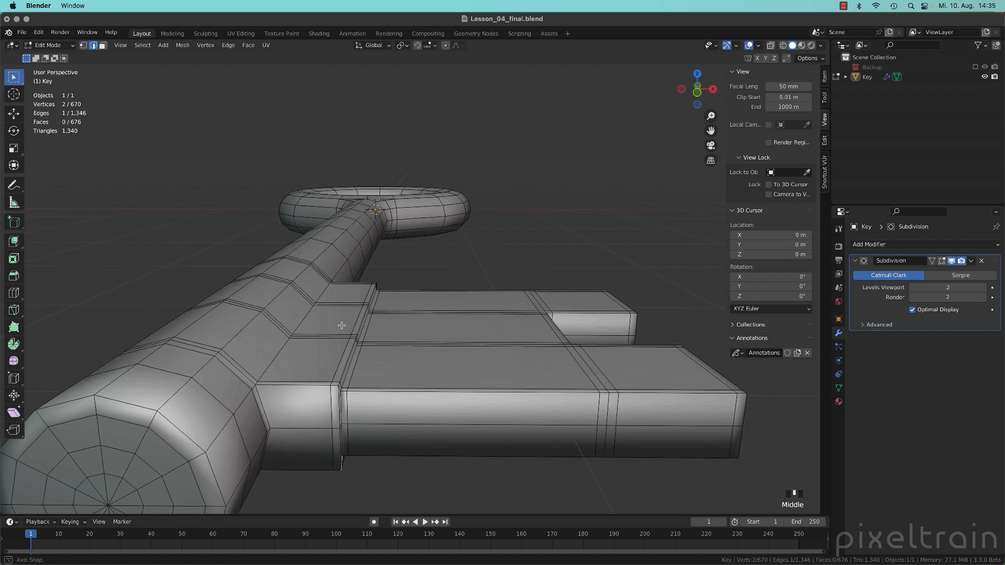1005x565 pixels.
Task: Jump to the timeline end frame
Action: [x=445, y=522]
